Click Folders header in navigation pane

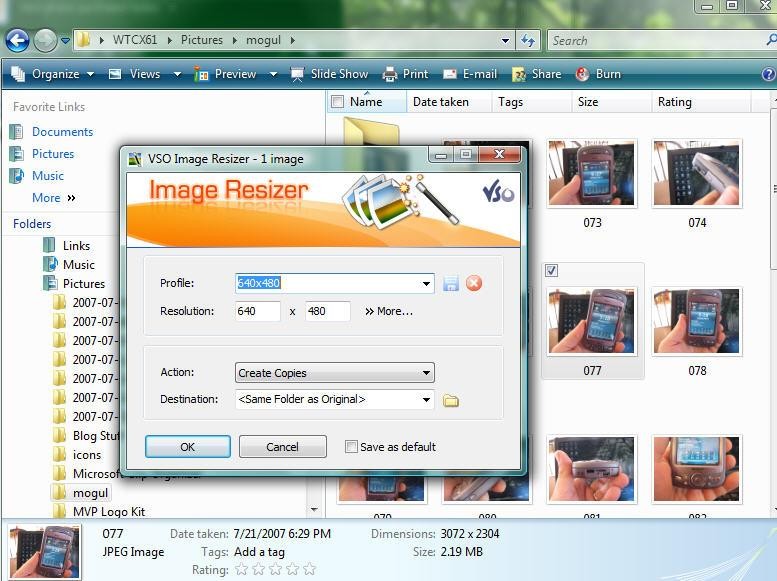coord(32,224)
